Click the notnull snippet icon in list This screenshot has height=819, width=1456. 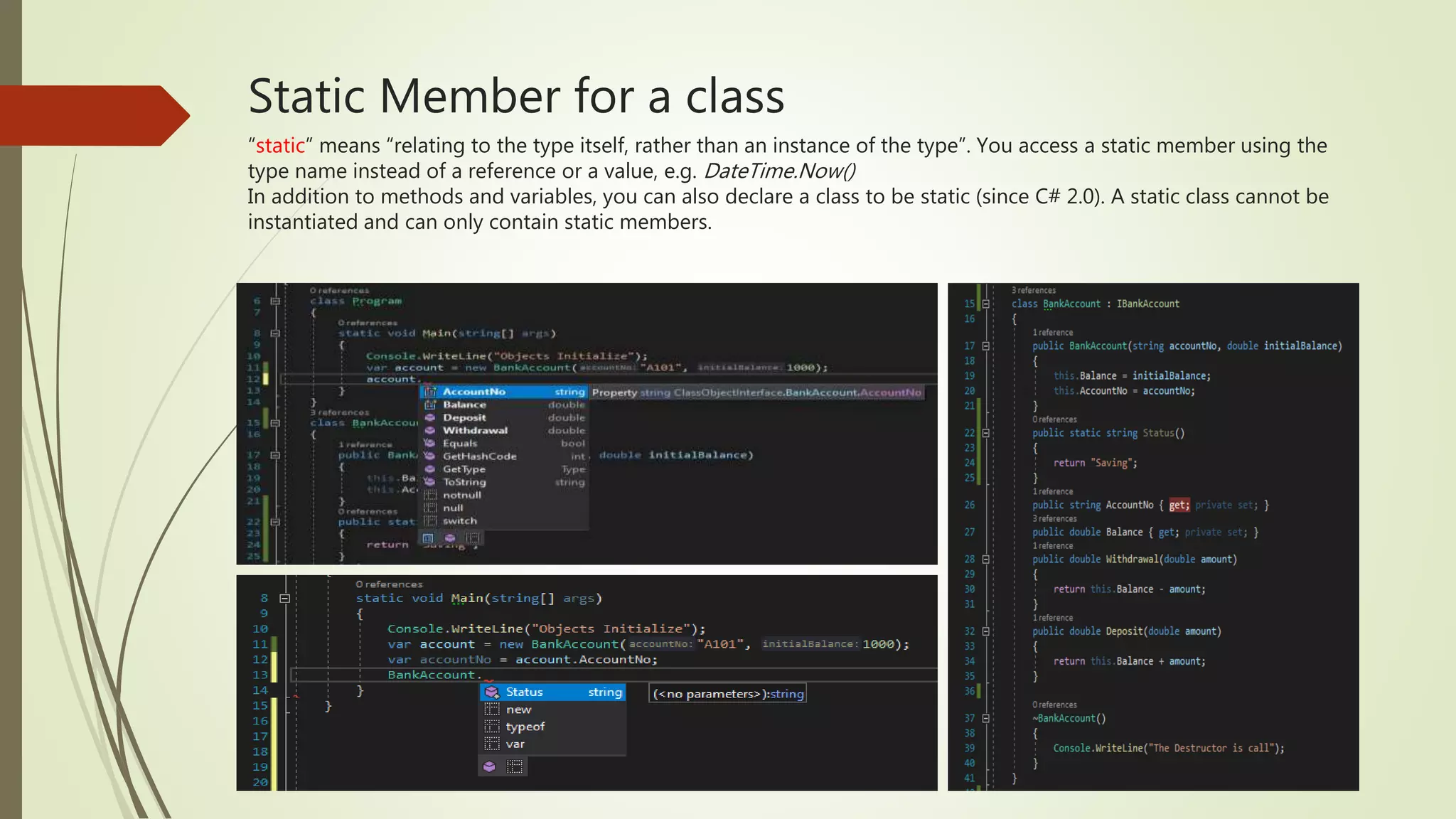429,495
